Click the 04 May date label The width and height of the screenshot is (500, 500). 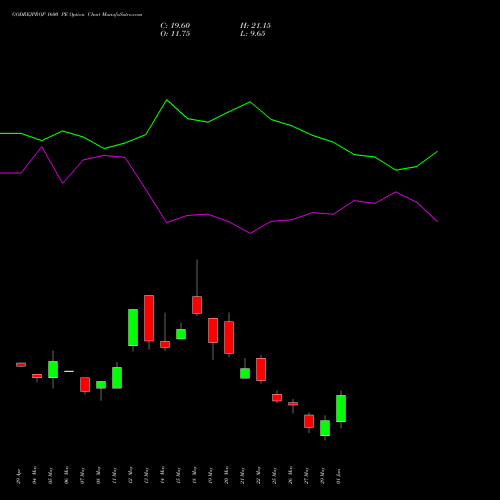[x=34, y=475]
